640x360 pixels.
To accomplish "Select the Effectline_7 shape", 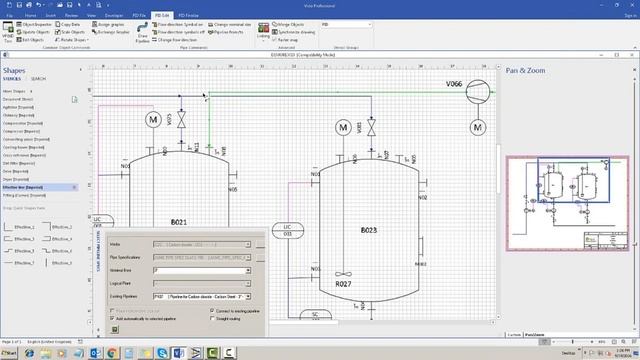I will [x=19, y=263].
